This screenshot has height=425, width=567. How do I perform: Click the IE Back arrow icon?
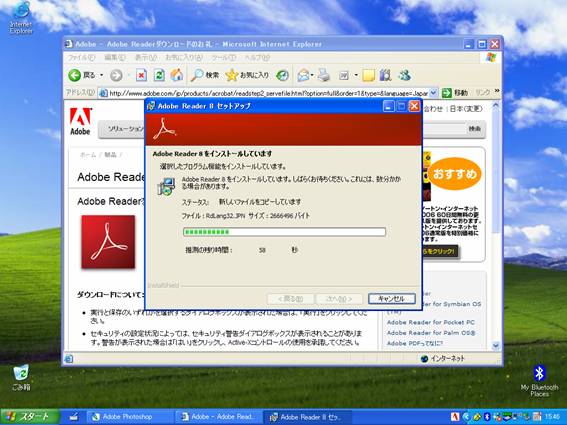(74, 75)
